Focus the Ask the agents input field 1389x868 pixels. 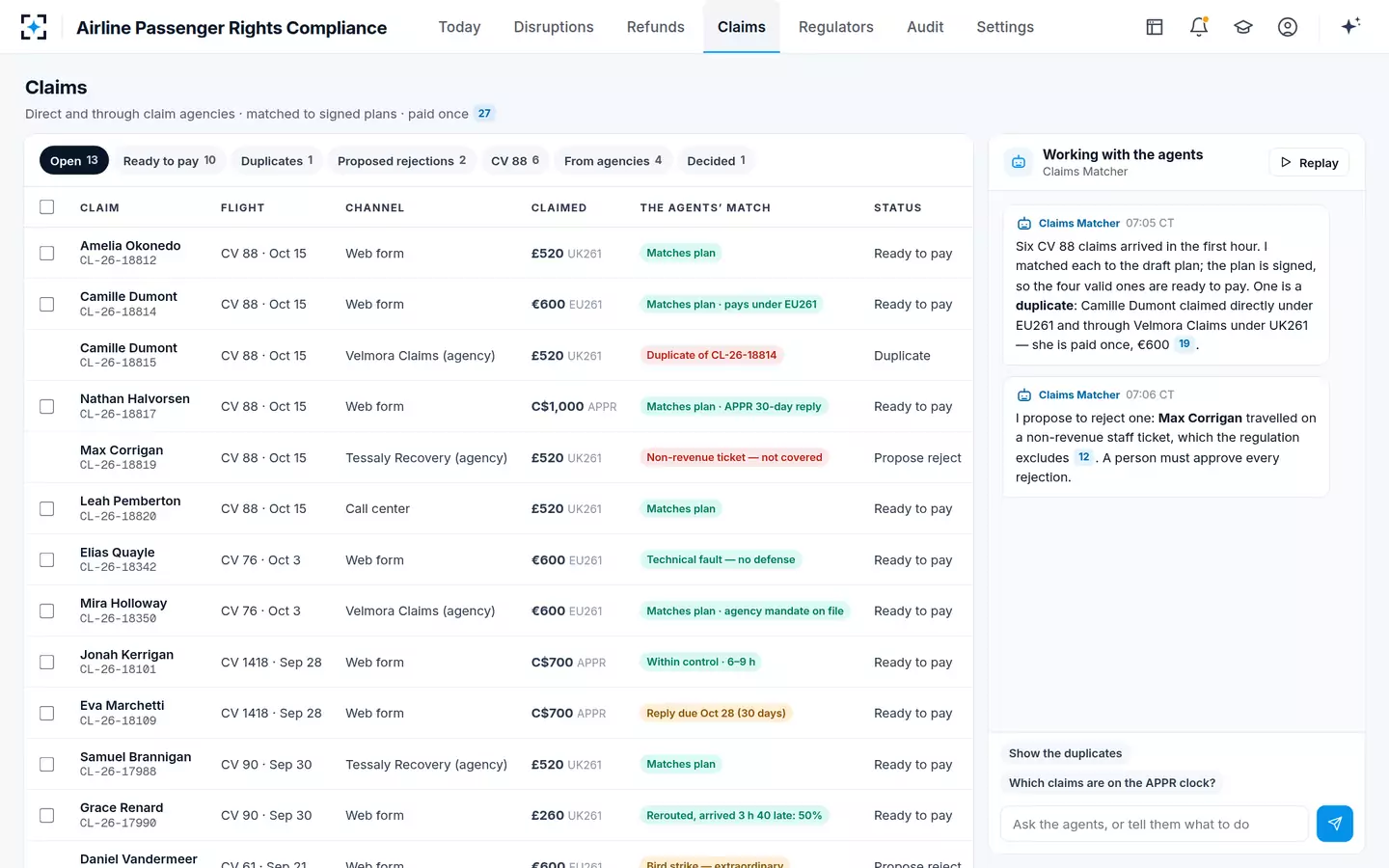[x=1155, y=824]
